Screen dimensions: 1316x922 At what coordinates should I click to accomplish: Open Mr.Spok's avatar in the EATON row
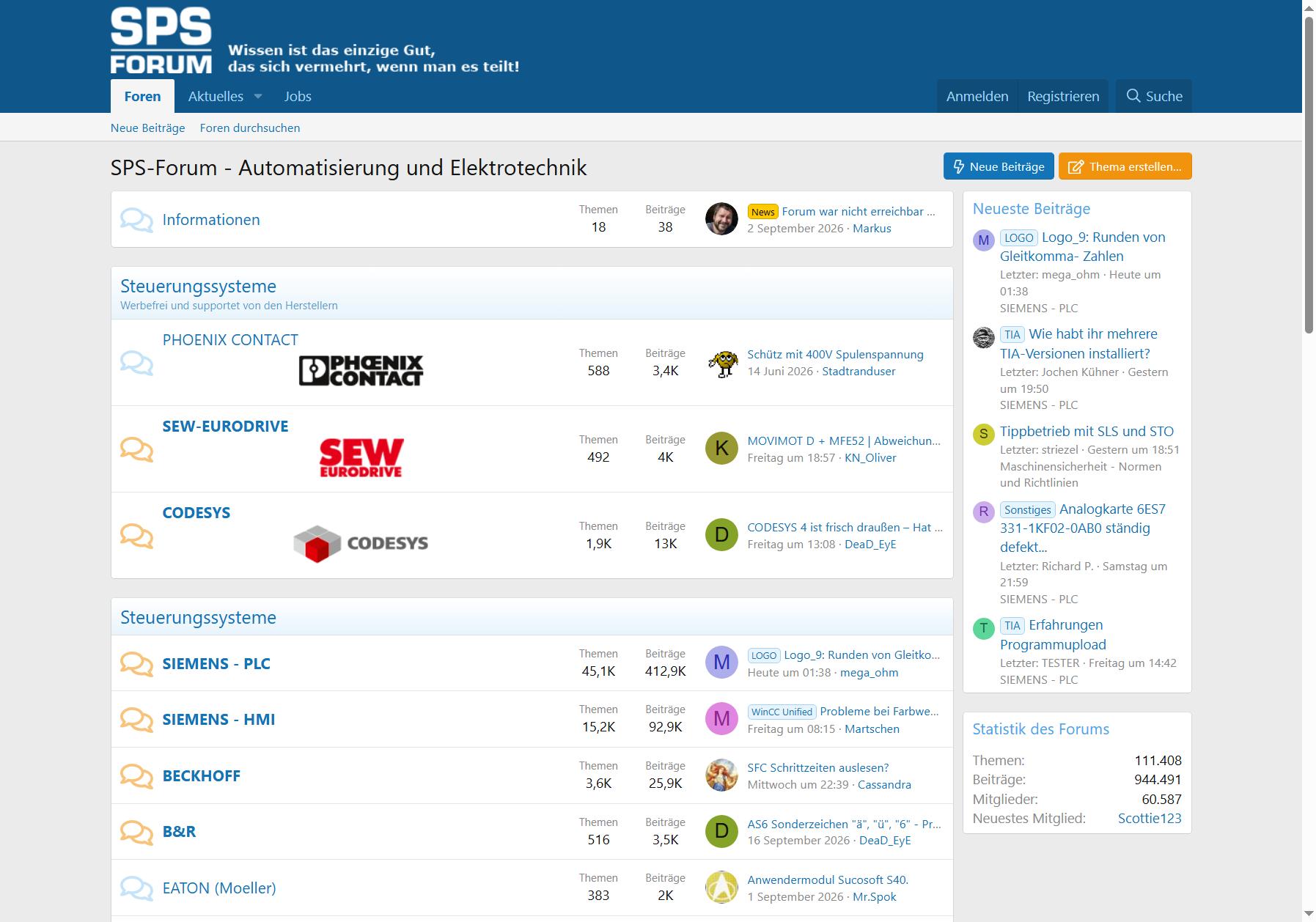coord(721,887)
